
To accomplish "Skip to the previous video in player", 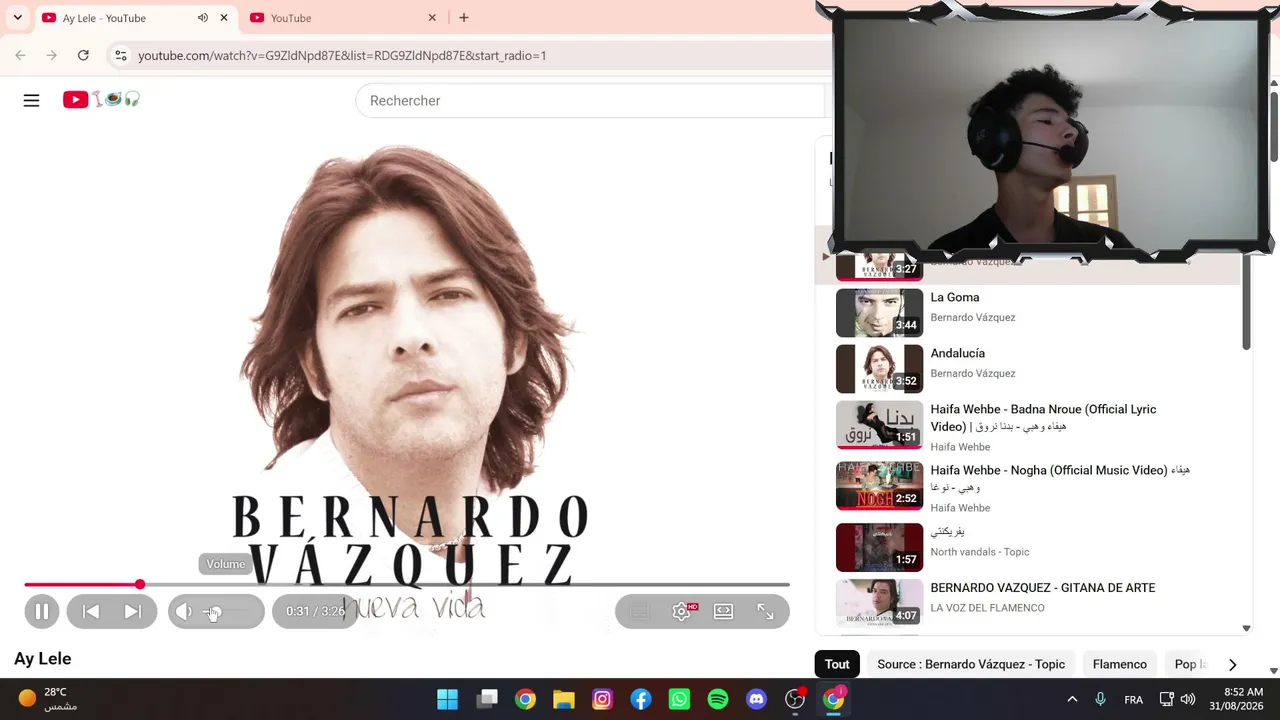I will click(x=90, y=612).
